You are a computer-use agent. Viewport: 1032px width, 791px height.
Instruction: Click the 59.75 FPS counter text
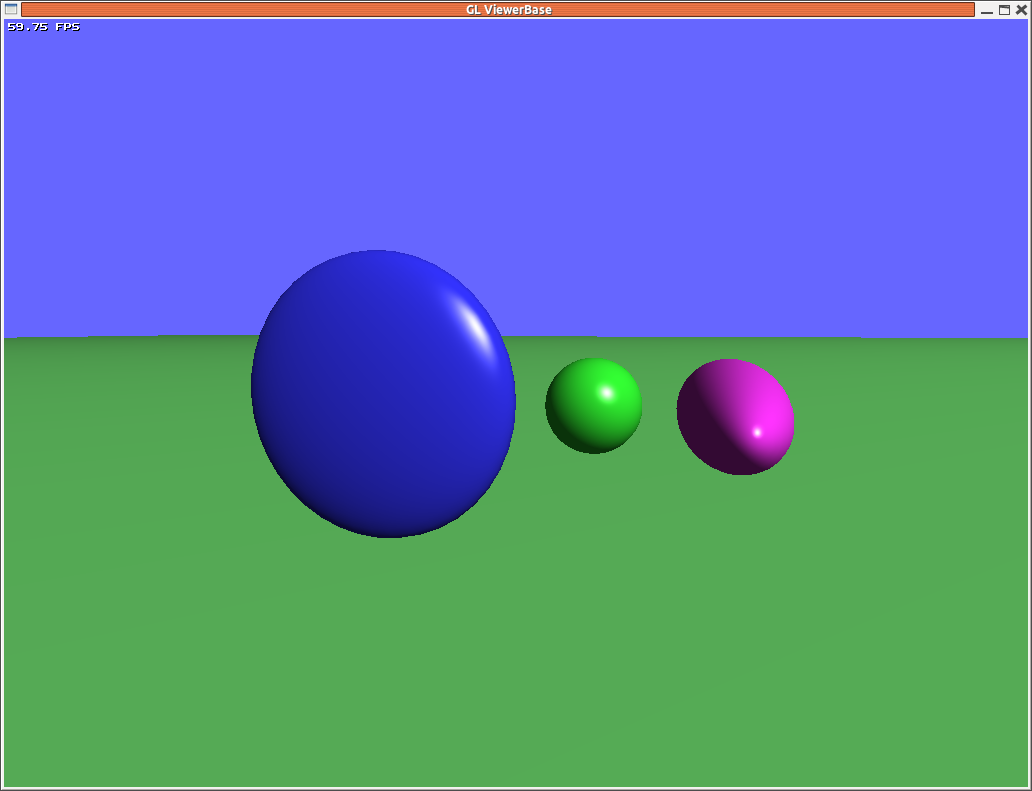[43, 26]
